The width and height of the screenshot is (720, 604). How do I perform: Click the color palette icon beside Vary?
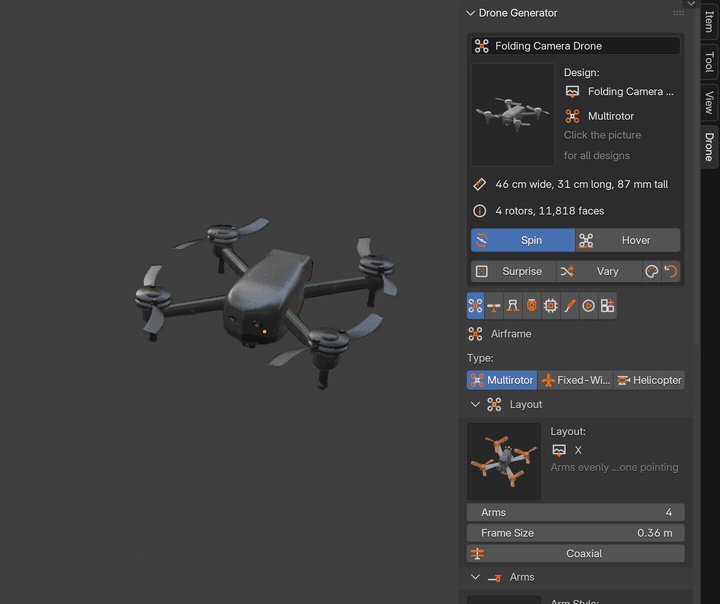[652, 271]
